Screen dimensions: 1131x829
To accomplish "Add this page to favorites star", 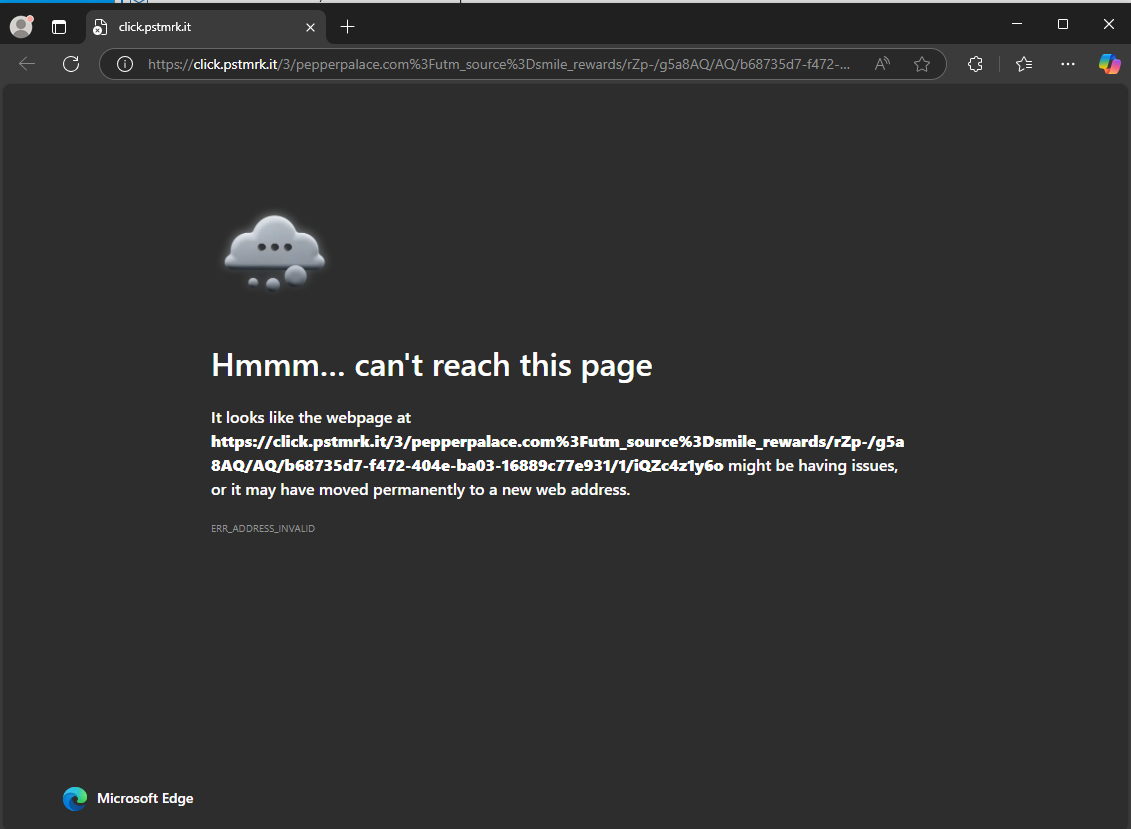I will (x=922, y=64).
